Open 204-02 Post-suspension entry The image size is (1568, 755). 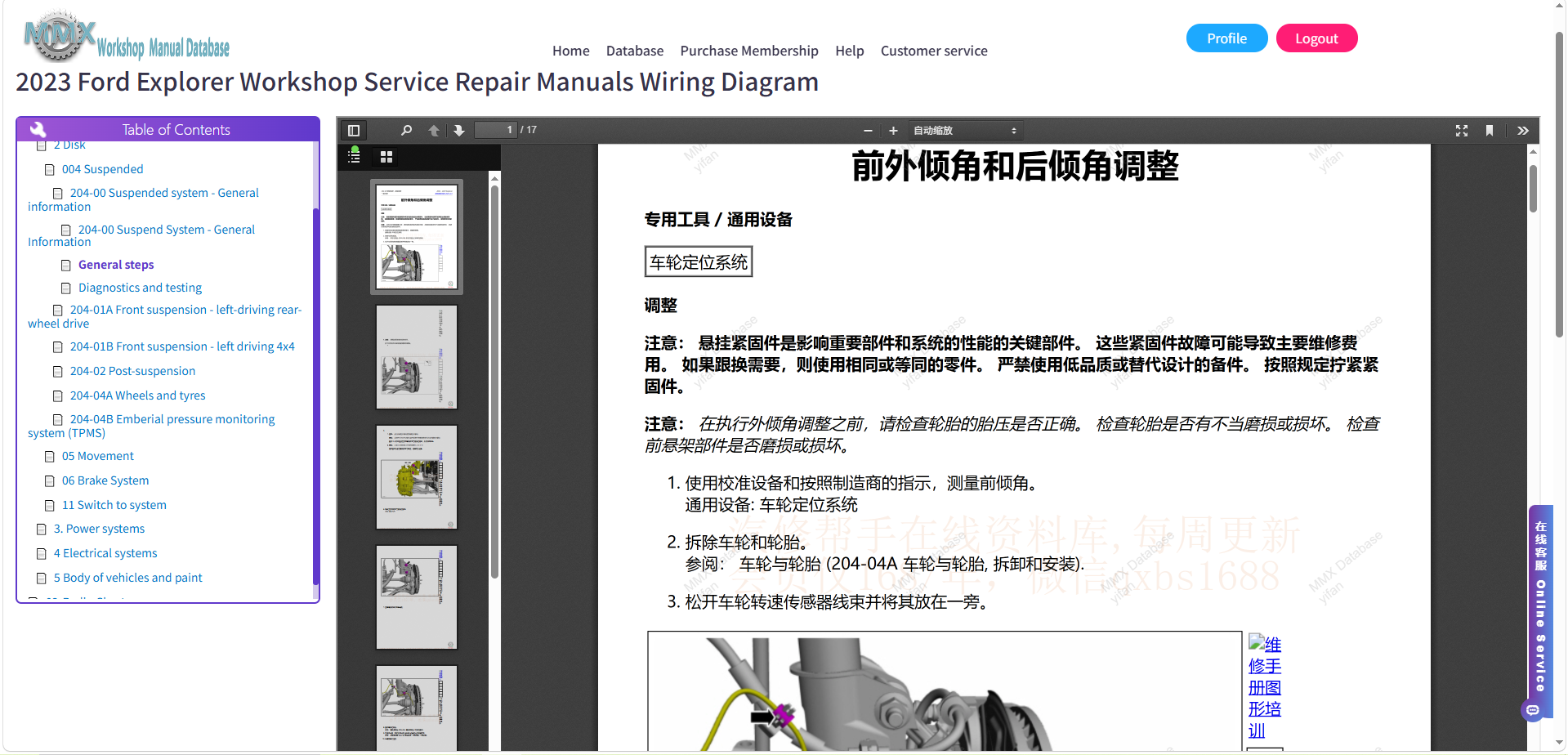[x=132, y=371]
